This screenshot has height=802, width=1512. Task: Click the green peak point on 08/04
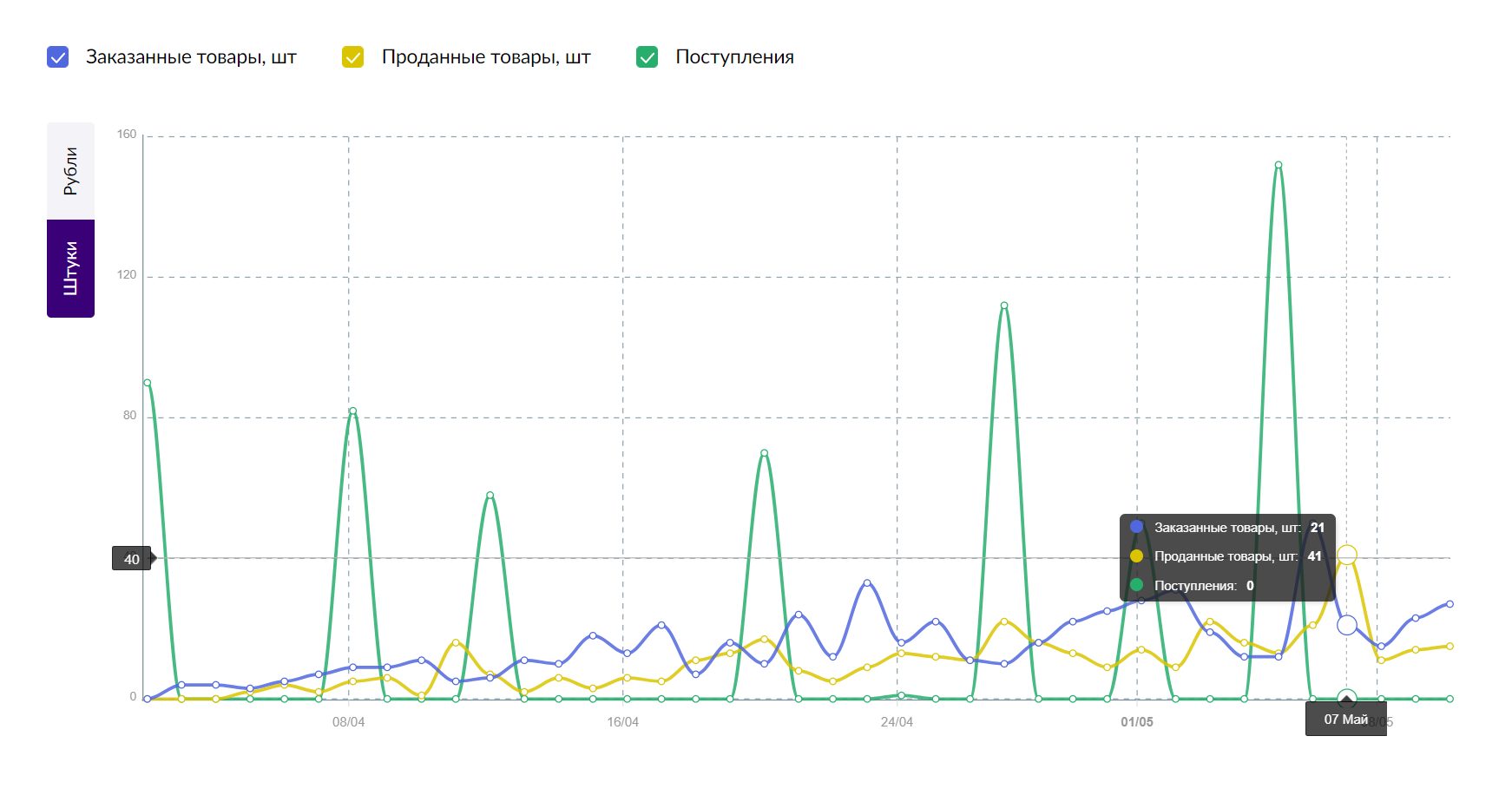click(x=352, y=411)
